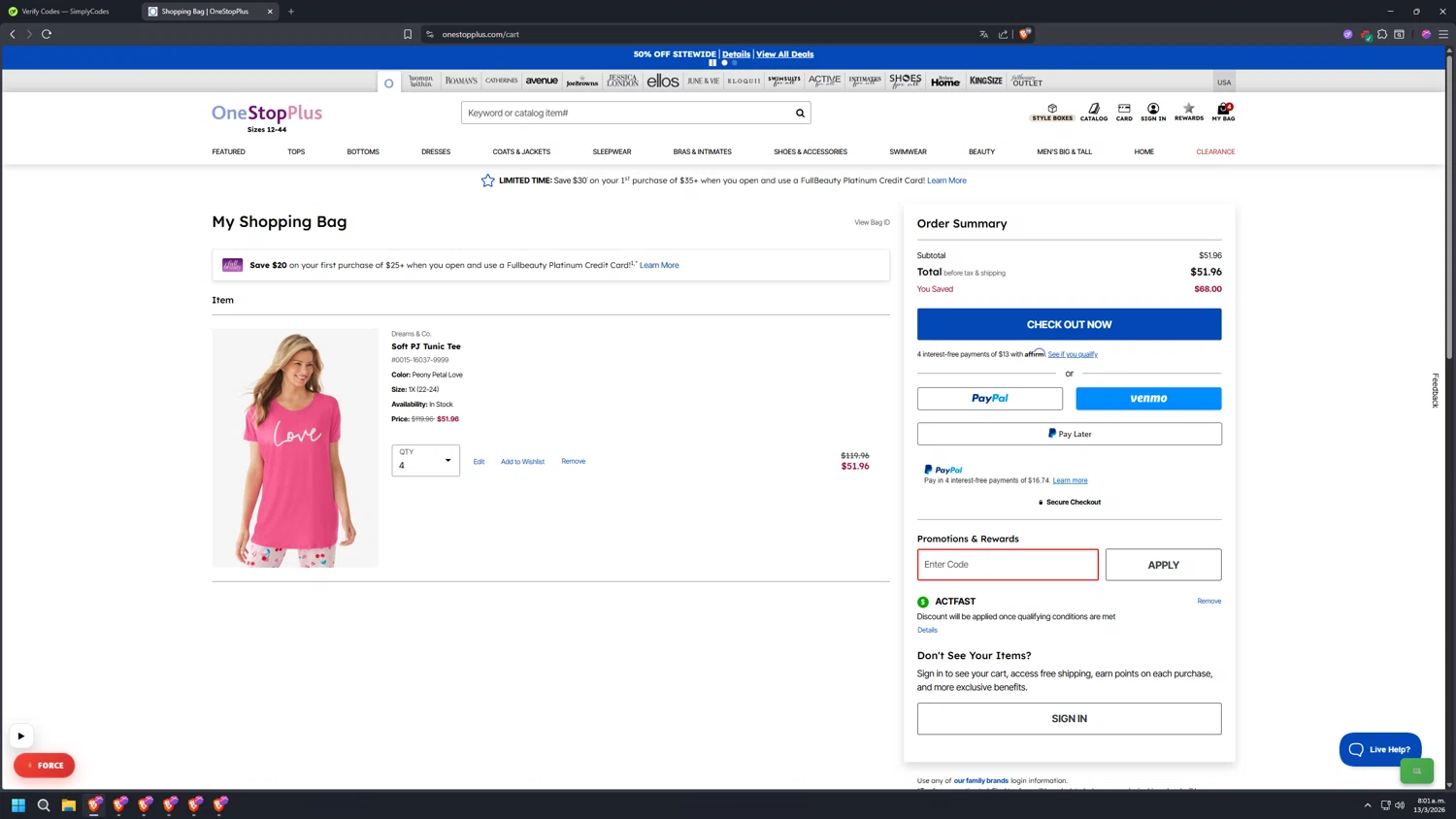Open the Style Boxes icon
Screen dimensions: 1456x819
point(1052,112)
